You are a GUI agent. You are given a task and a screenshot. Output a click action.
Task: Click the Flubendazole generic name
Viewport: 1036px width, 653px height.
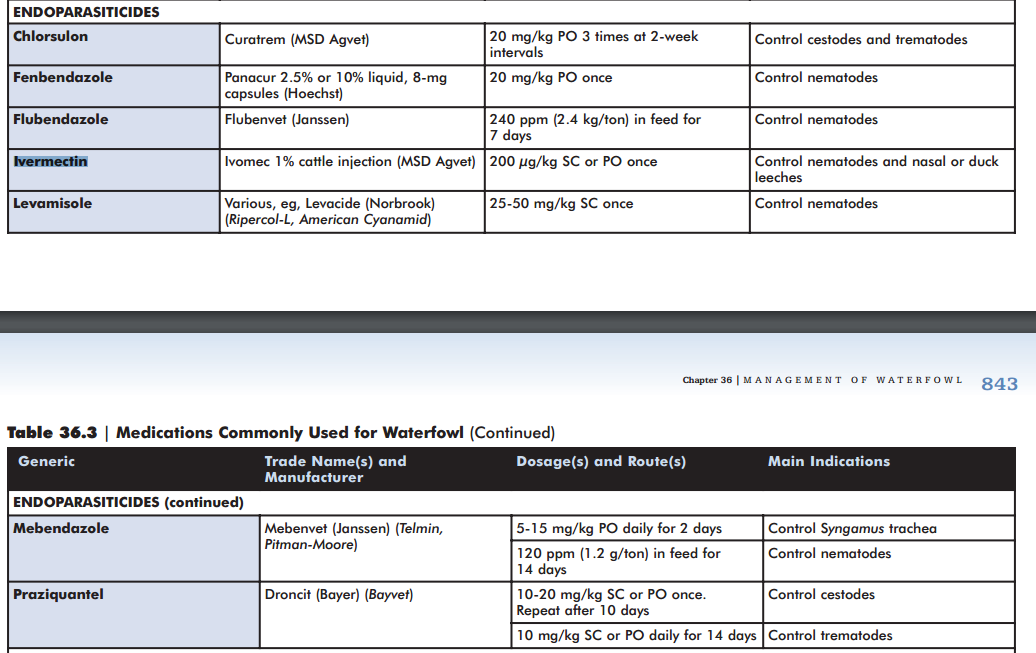60,119
